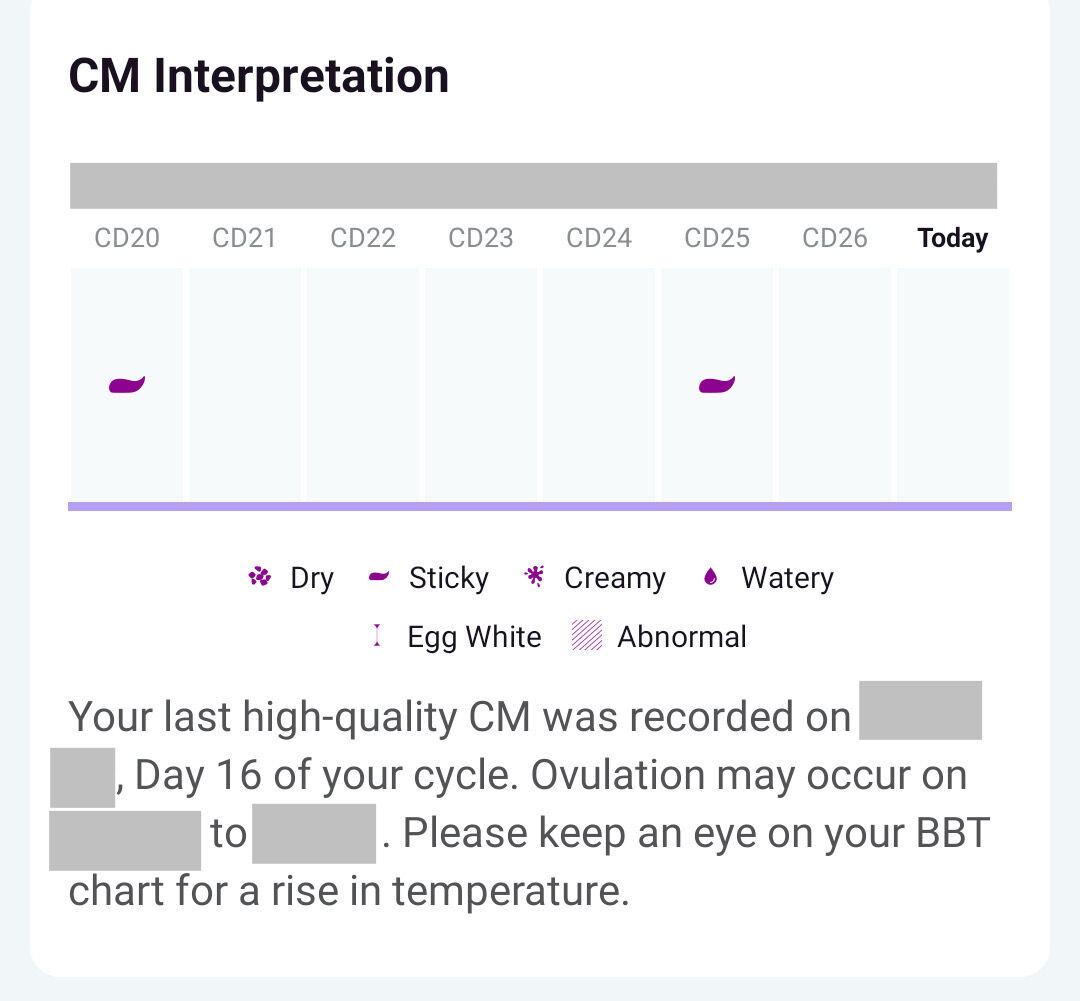Click the Abnormal hatched legend swatch

(587, 636)
